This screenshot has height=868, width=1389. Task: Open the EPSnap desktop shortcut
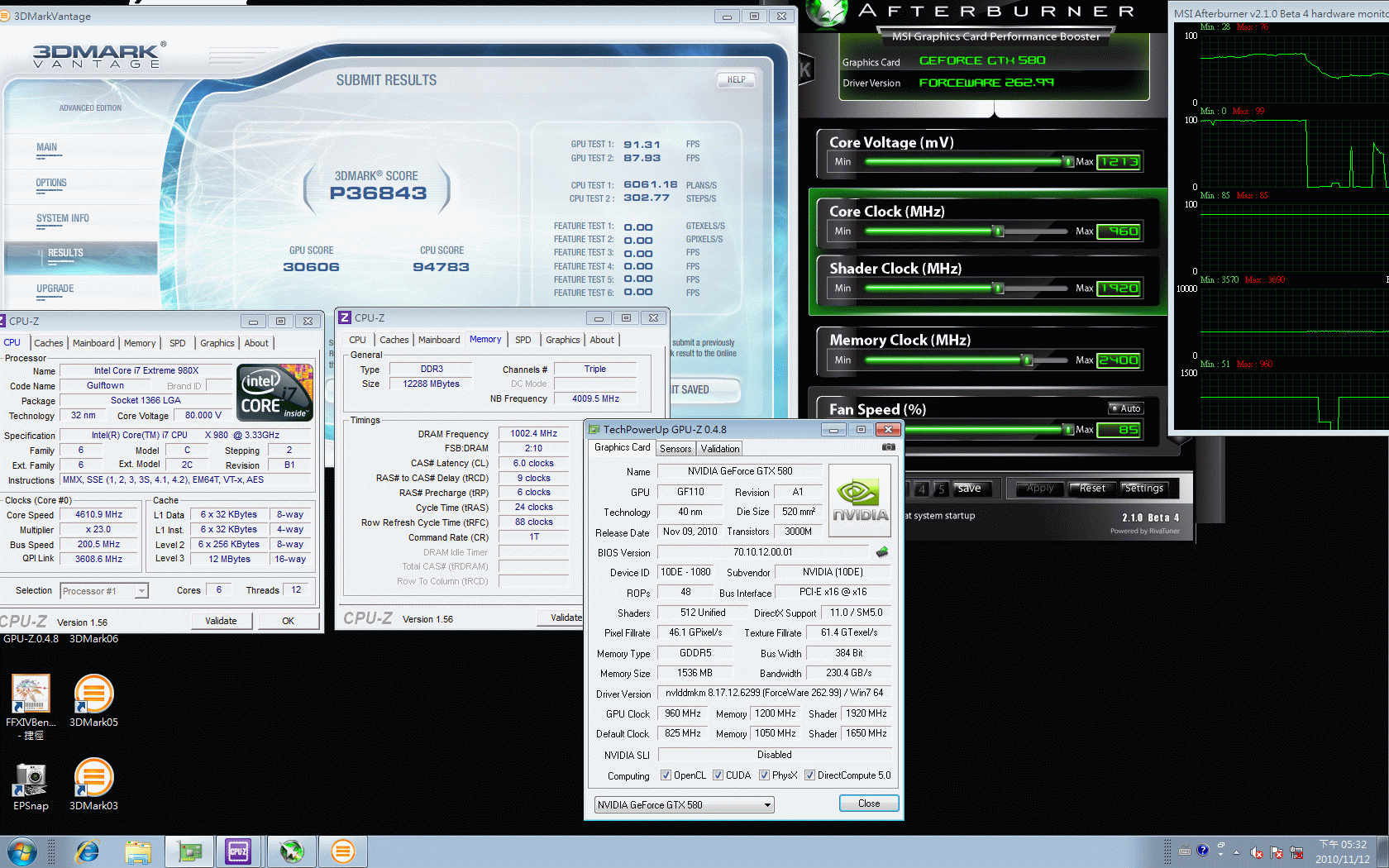tap(31, 779)
